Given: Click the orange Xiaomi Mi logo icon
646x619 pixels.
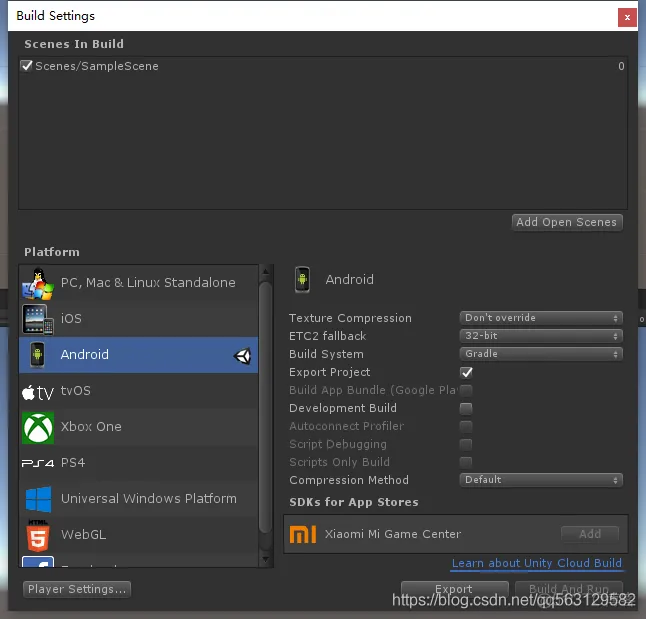Looking at the screenshot, I should click(303, 535).
